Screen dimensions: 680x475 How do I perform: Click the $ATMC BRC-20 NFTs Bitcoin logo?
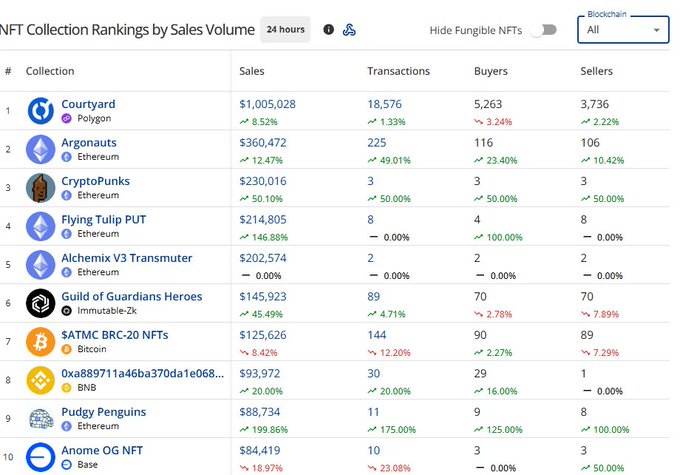pyautogui.click(x=40, y=342)
